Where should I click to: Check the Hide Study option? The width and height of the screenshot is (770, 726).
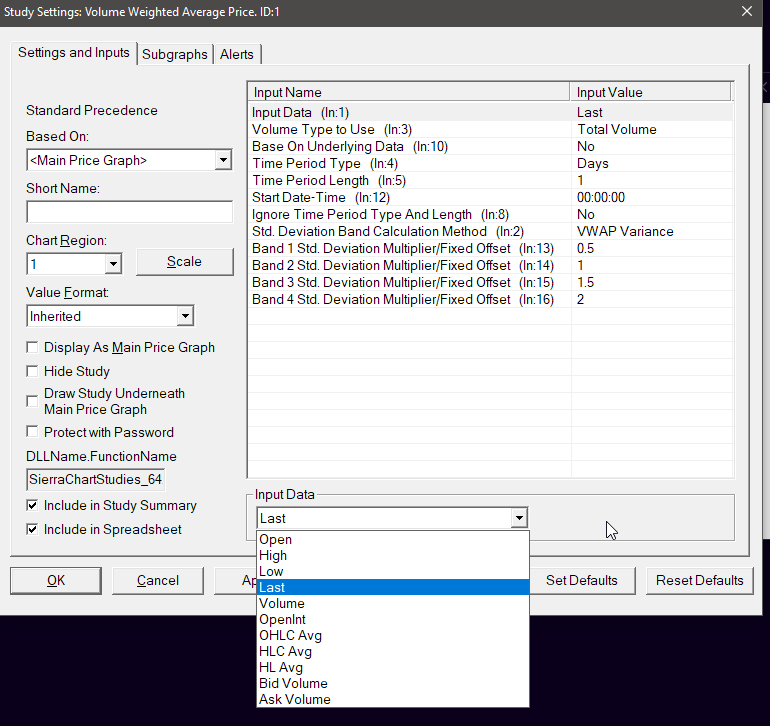click(x=33, y=372)
